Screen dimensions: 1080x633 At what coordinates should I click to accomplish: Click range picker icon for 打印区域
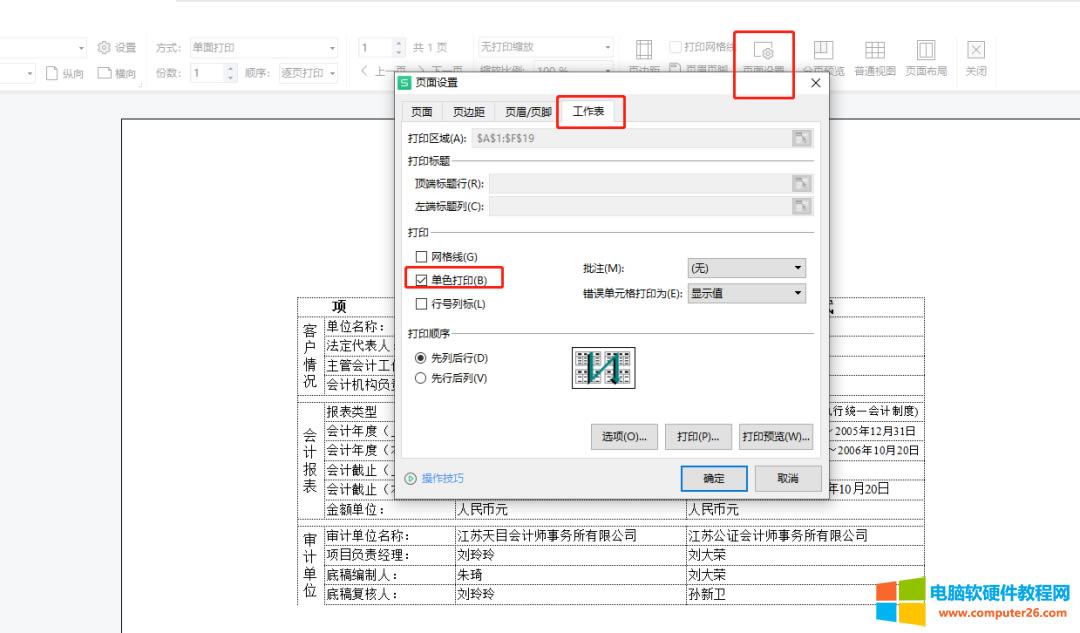click(801, 138)
